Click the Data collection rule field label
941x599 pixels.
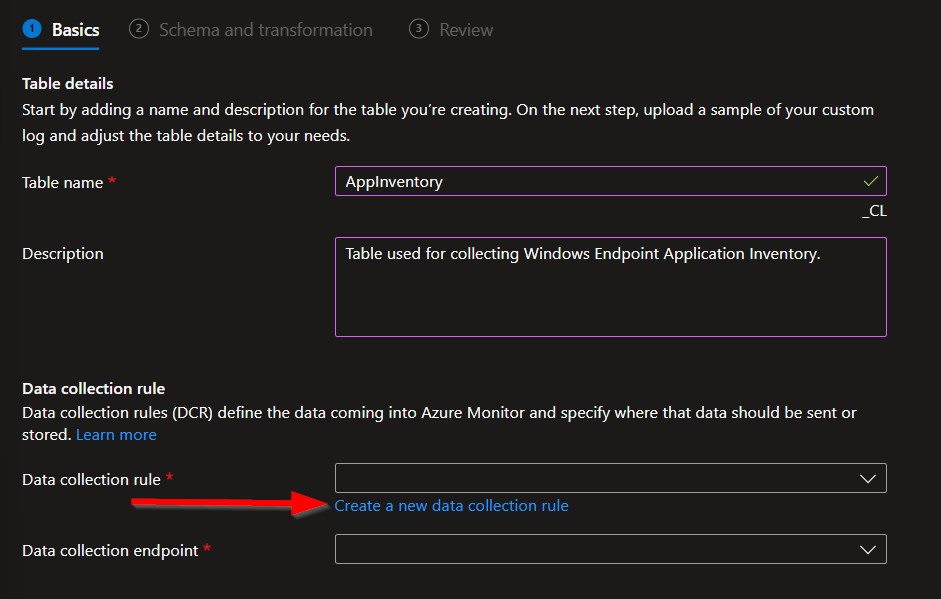coord(91,480)
